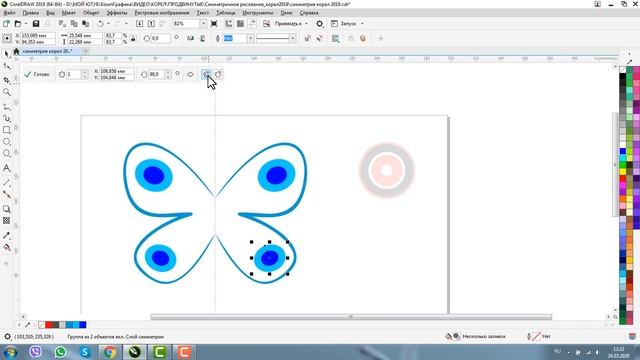640x360 pixels.
Task: Select the Interactive Fill tool
Action: click(x=7, y=247)
